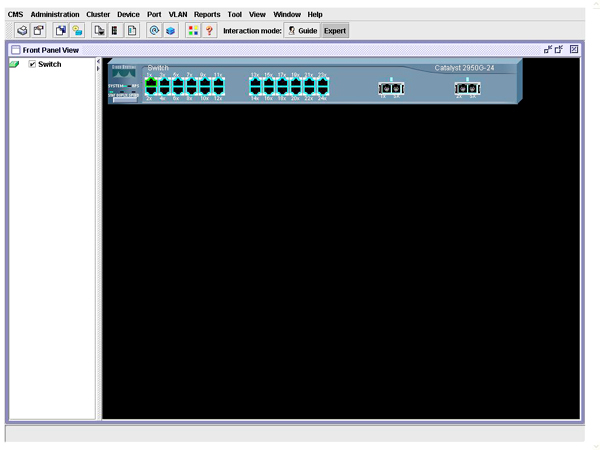Image resolution: width=600 pixels, height=450 pixels.
Task: Click the Cisco Systems logo on switch
Action: [x=124, y=72]
